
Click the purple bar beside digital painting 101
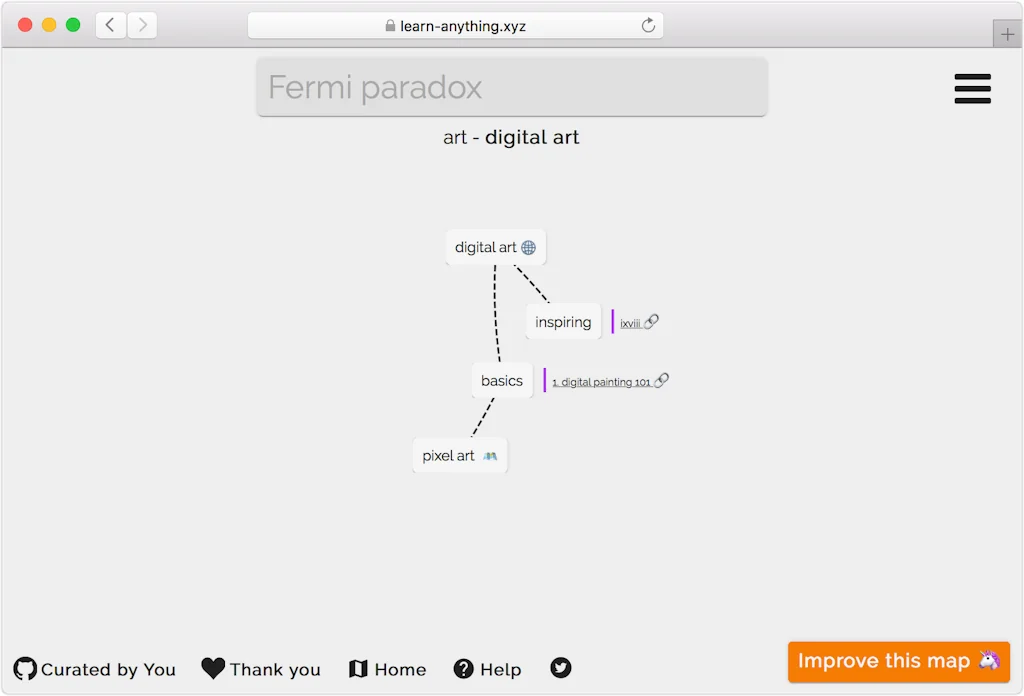point(545,380)
